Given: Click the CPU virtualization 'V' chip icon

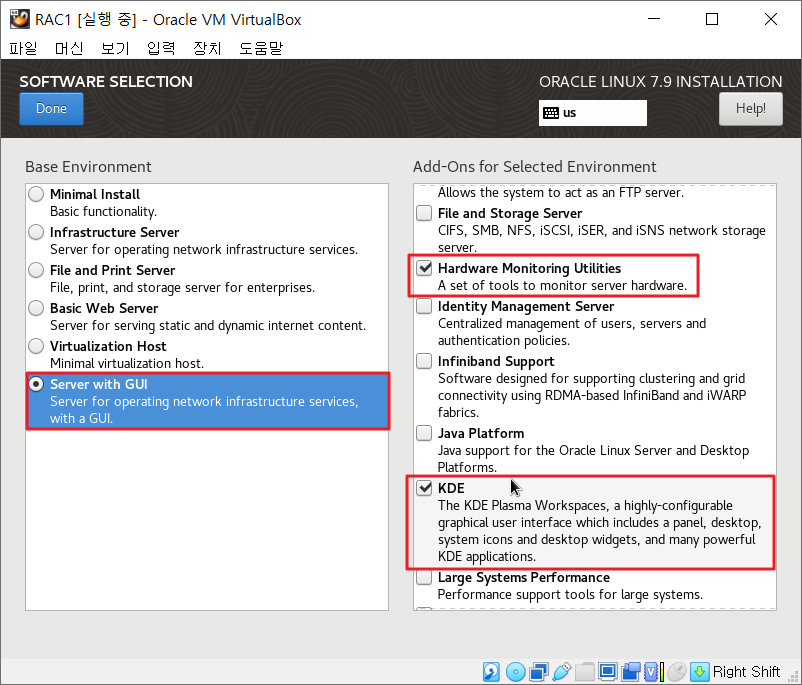Looking at the screenshot, I should [x=653, y=672].
